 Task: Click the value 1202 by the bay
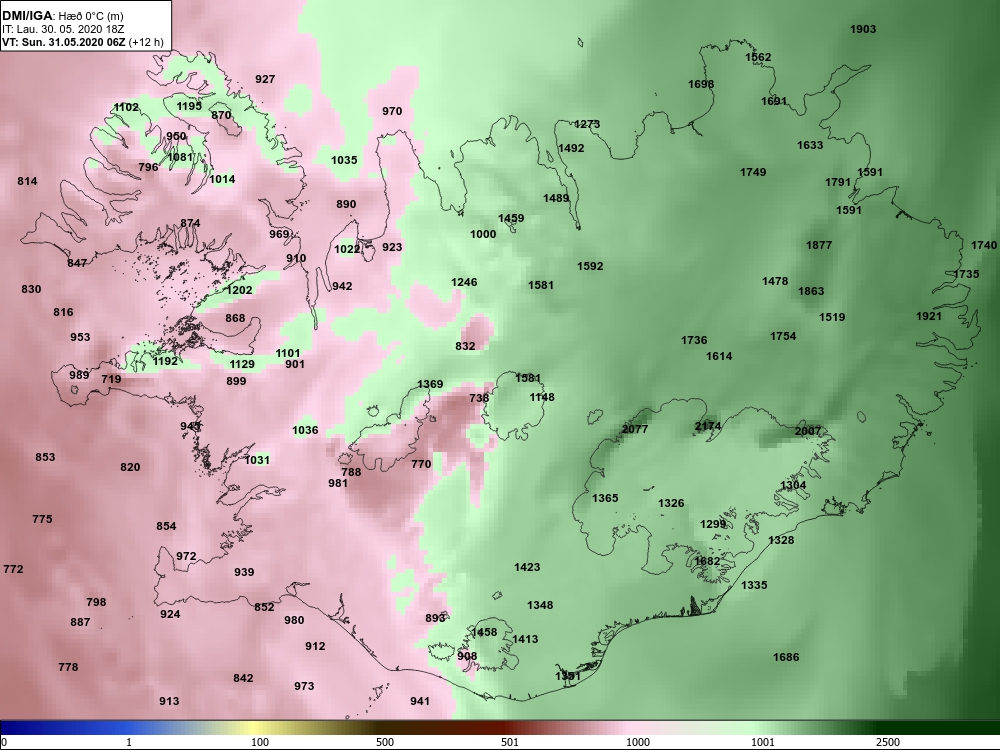pyautogui.click(x=240, y=290)
